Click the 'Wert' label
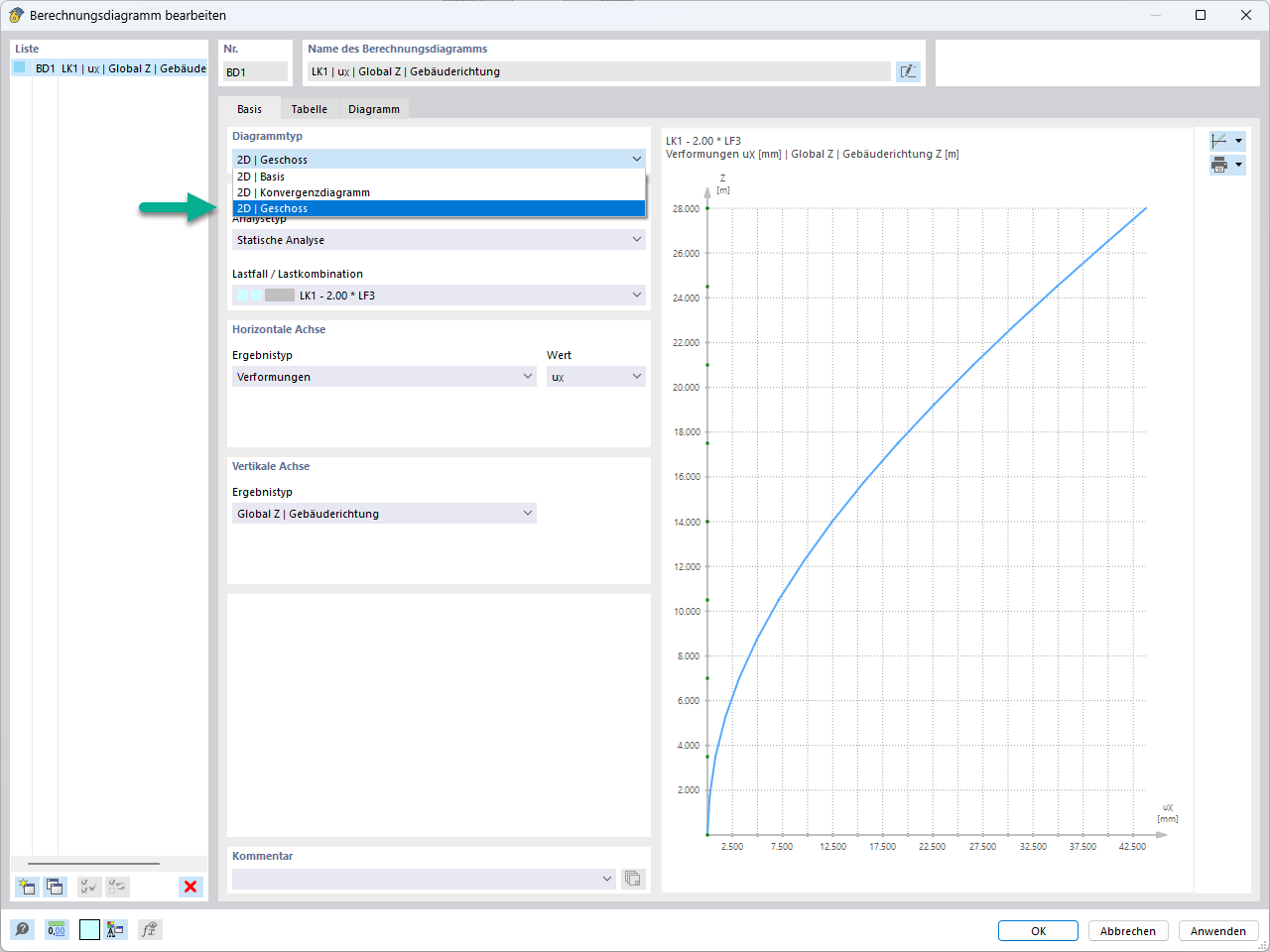This screenshot has width=1270, height=952. click(560, 355)
